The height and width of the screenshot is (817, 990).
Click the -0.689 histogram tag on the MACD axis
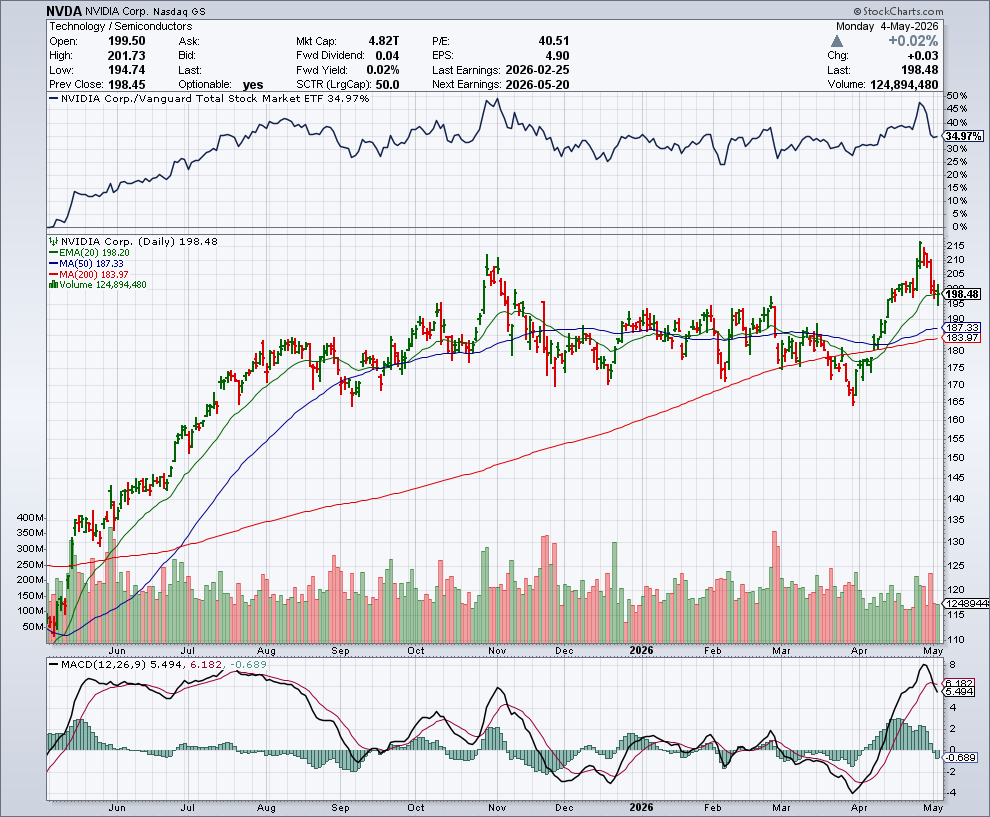960,757
